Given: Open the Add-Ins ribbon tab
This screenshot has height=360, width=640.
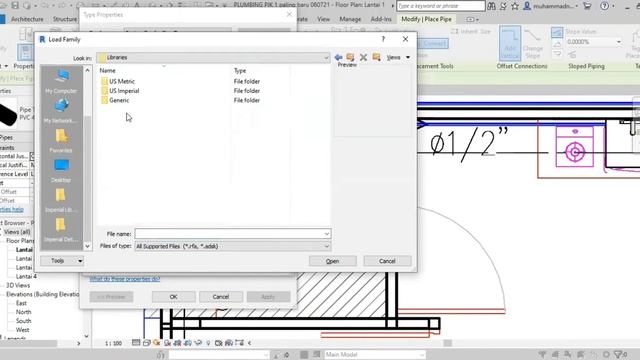Looking at the screenshot, I should tap(381, 19).
